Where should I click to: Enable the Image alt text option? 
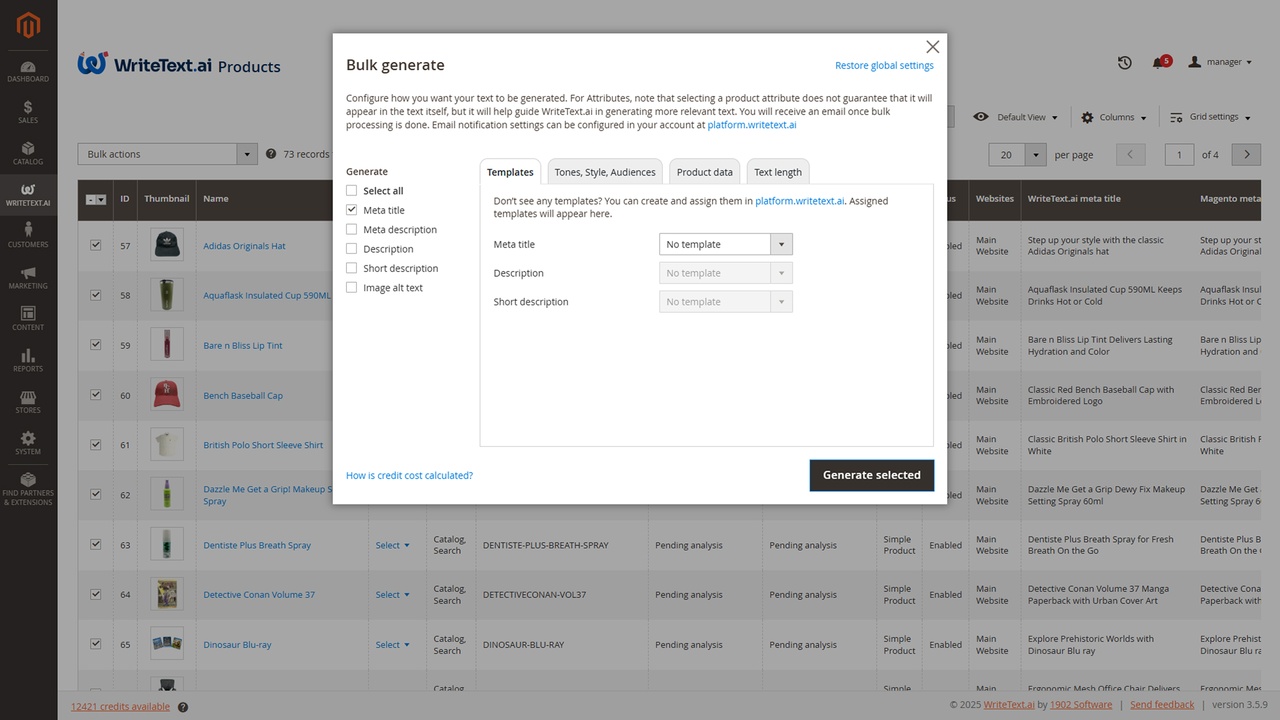tap(351, 287)
